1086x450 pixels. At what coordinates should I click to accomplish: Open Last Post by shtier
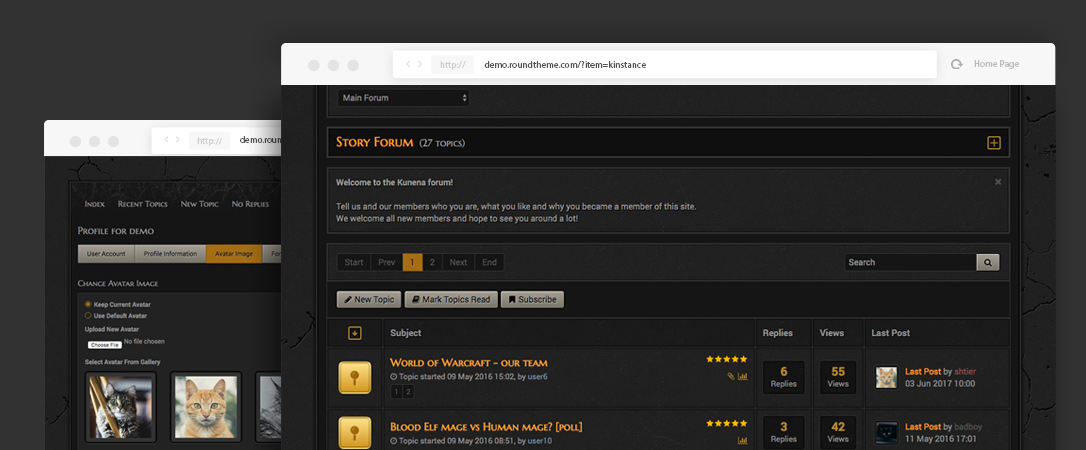click(923, 371)
